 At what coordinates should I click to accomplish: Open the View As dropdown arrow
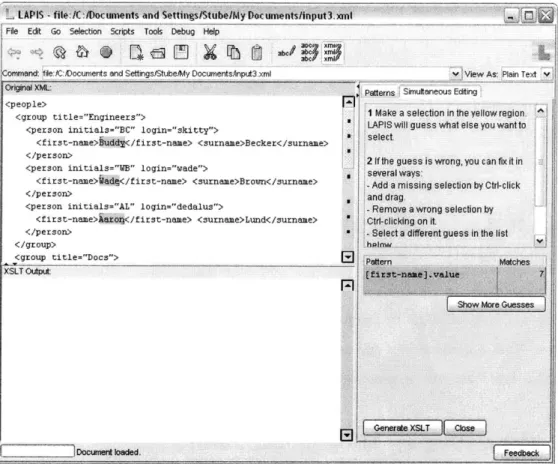pyautogui.click(x=547, y=74)
